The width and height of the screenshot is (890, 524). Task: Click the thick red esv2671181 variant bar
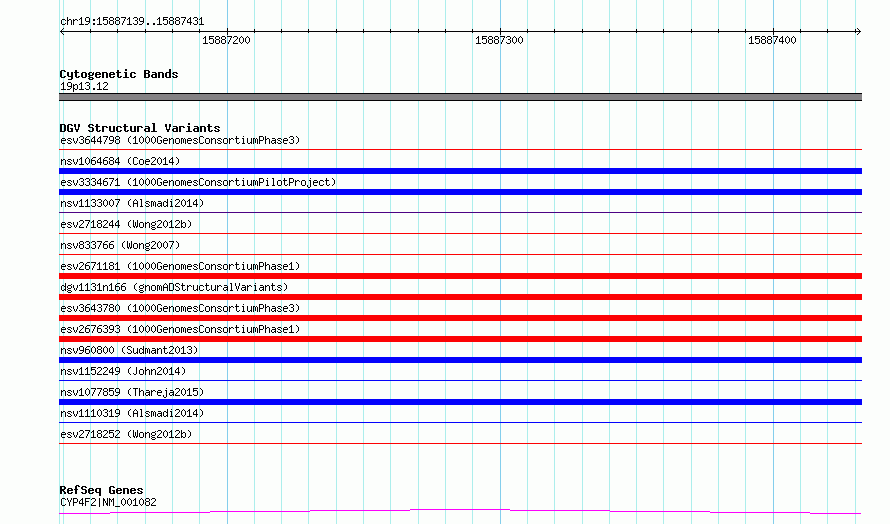(460, 276)
